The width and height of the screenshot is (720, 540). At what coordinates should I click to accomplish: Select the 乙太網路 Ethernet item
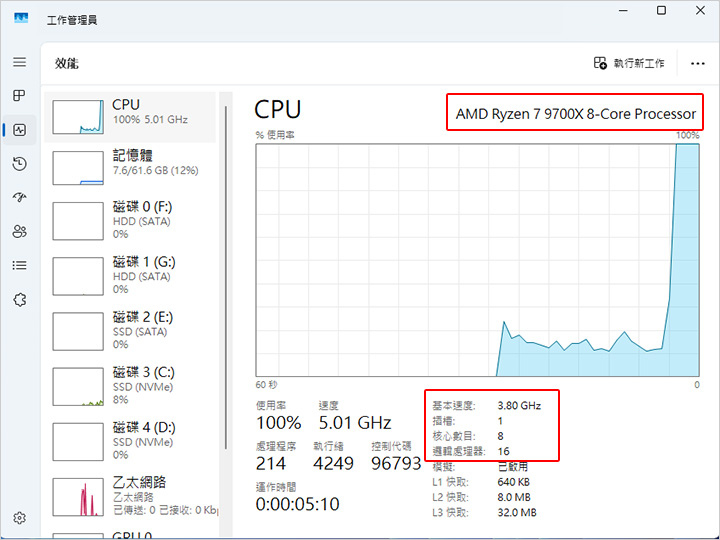[130, 497]
